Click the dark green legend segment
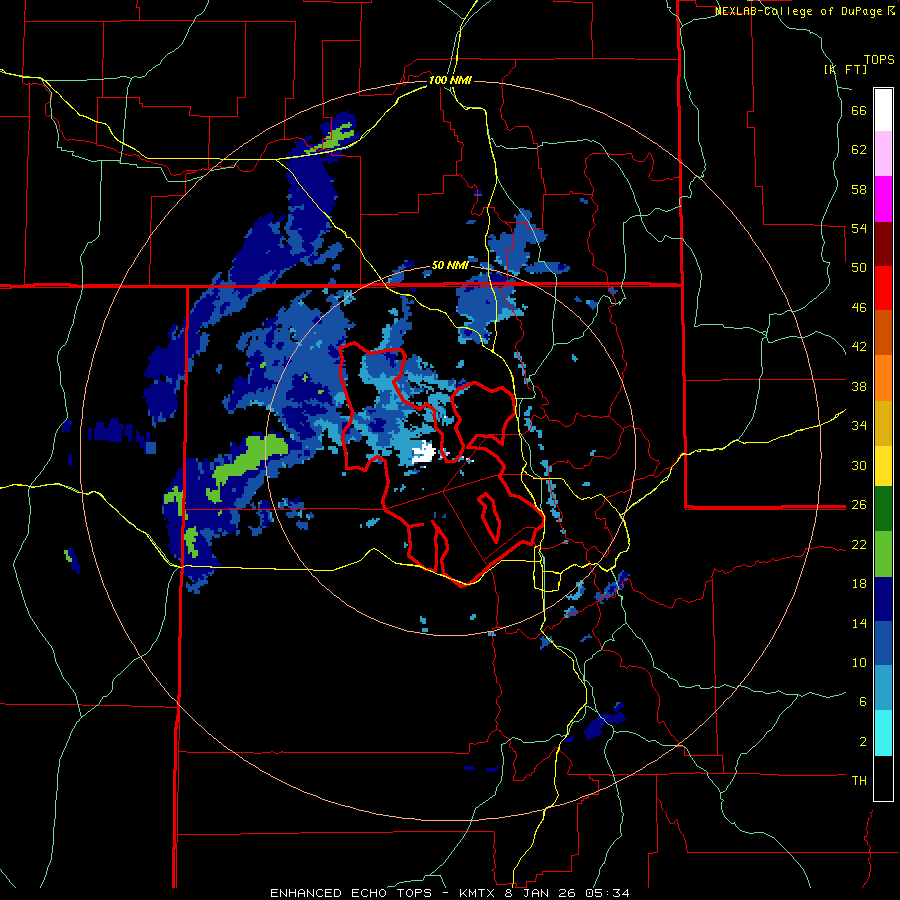This screenshot has height=900, width=900. (x=883, y=509)
